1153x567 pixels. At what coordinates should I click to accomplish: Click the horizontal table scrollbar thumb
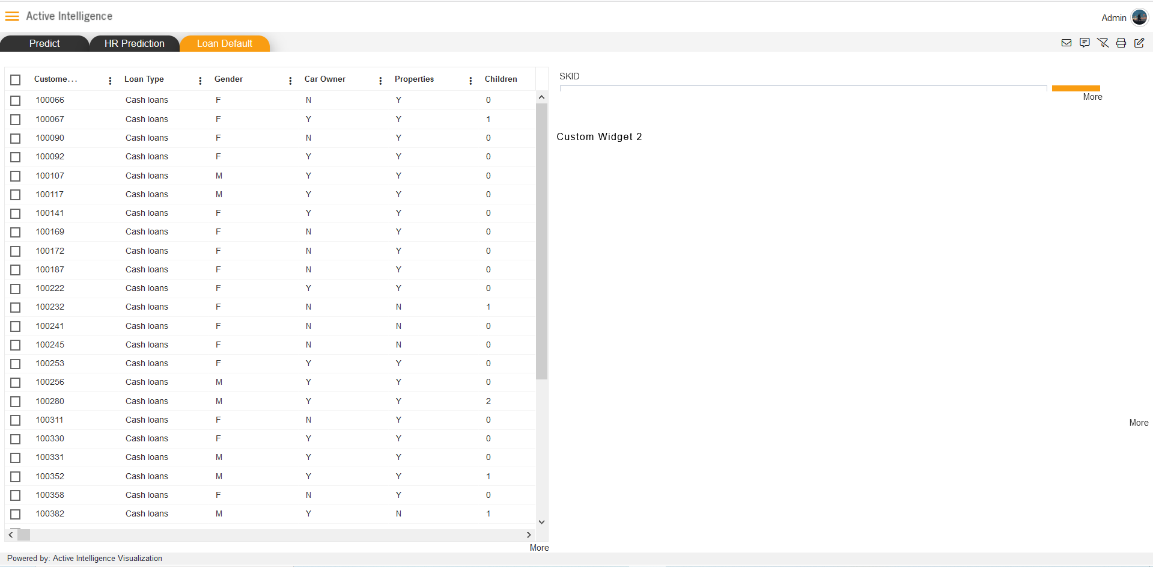[24, 535]
